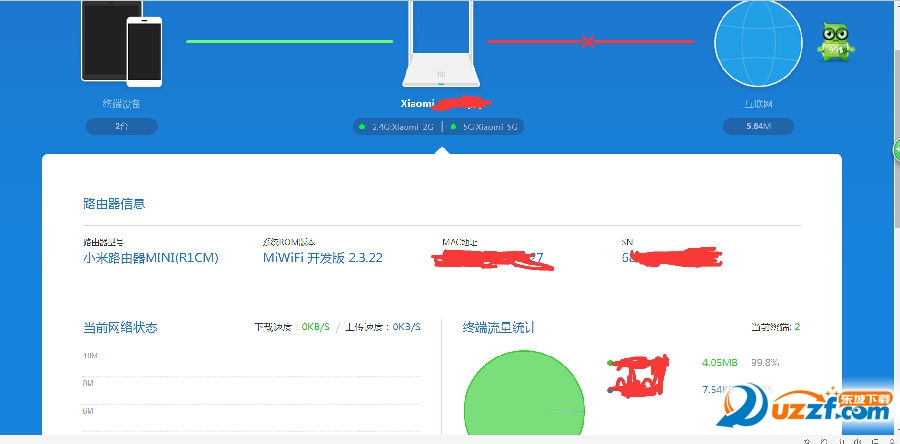Click the upload speed 0KB/S value
The width and height of the screenshot is (900, 444).
(x=407, y=327)
